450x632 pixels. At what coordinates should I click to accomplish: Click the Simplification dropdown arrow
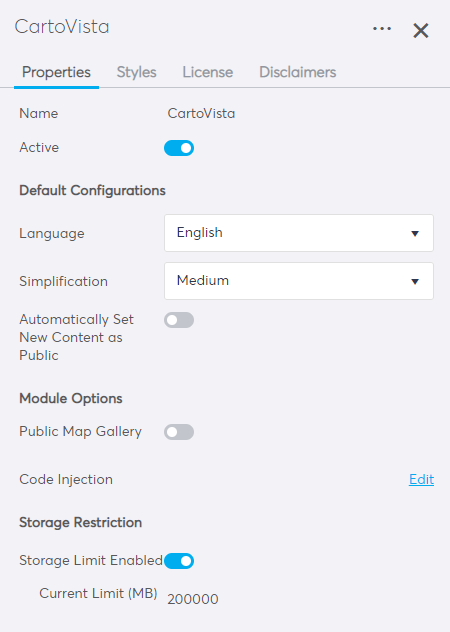(x=415, y=281)
